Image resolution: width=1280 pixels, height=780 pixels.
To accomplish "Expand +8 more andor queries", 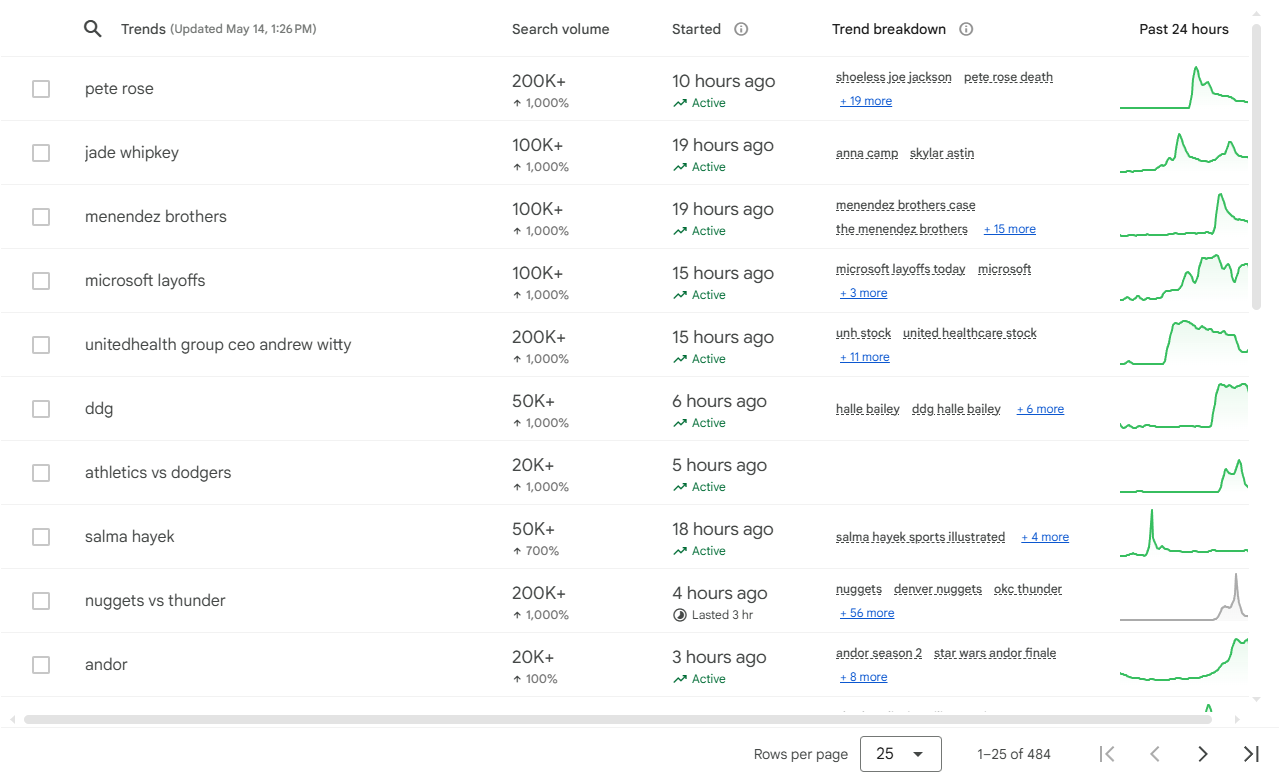I will [x=864, y=677].
